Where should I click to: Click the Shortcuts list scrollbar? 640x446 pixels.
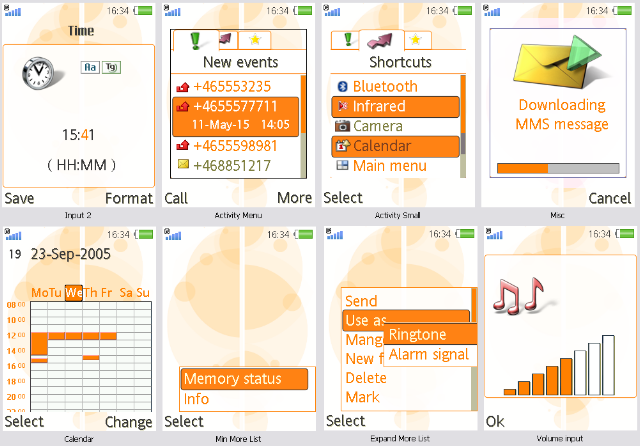(x=463, y=126)
